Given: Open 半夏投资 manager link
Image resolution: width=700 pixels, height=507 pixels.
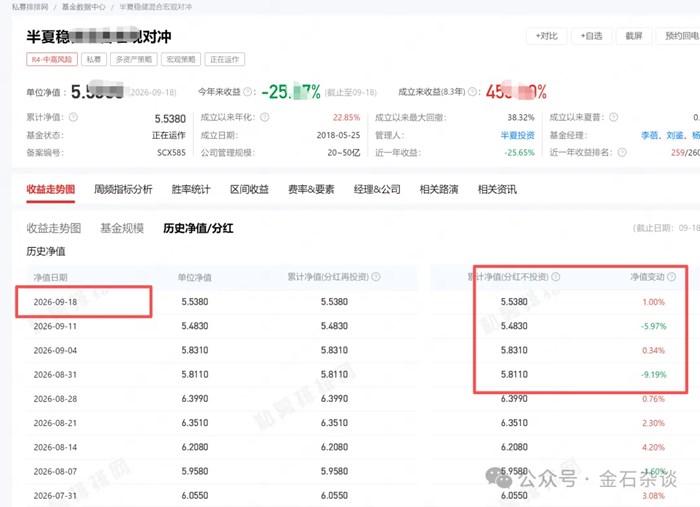Looking at the screenshot, I should pyautogui.click(x=517, y=135).
